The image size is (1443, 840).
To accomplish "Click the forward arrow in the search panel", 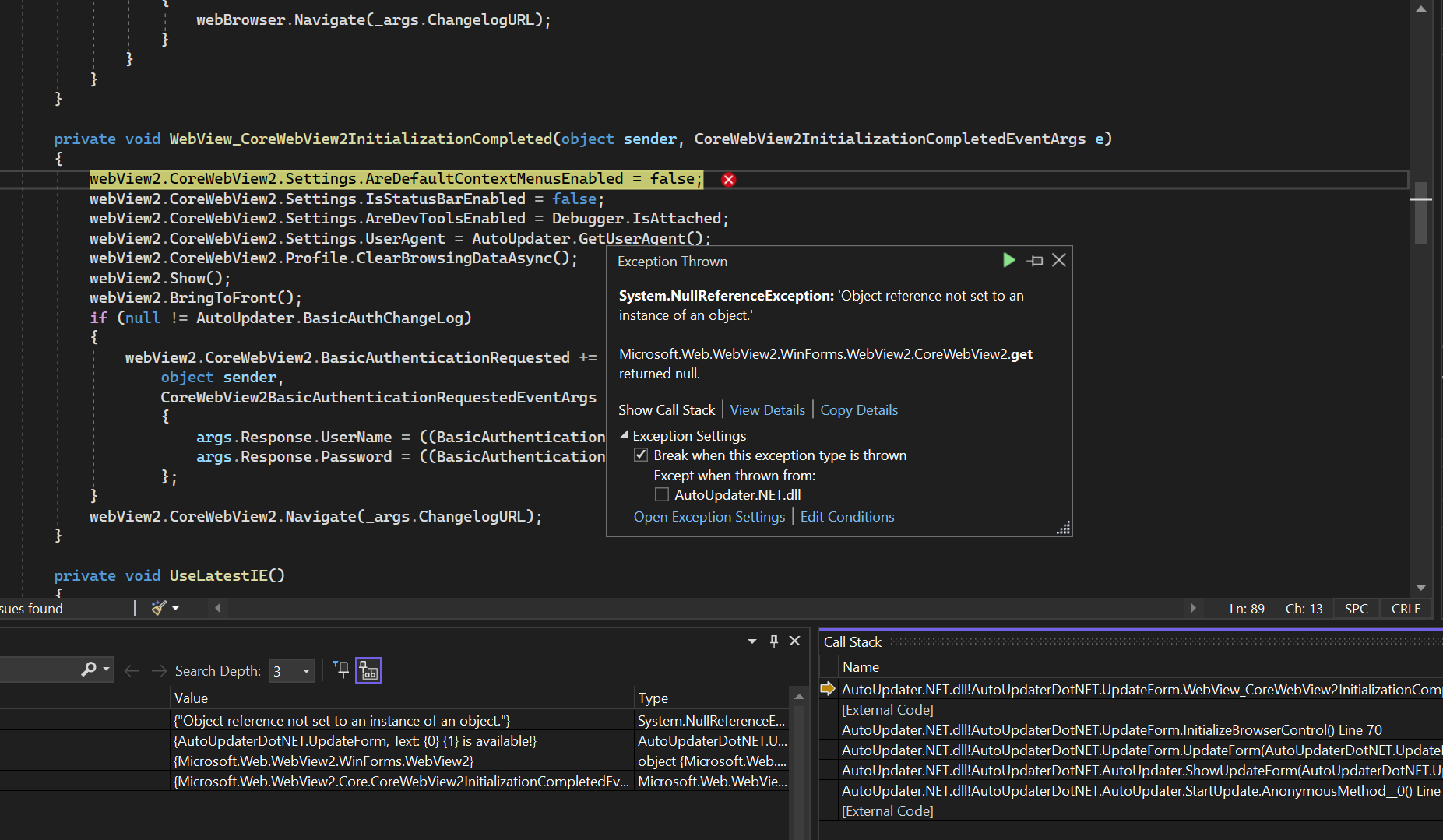I will point(160,670).
